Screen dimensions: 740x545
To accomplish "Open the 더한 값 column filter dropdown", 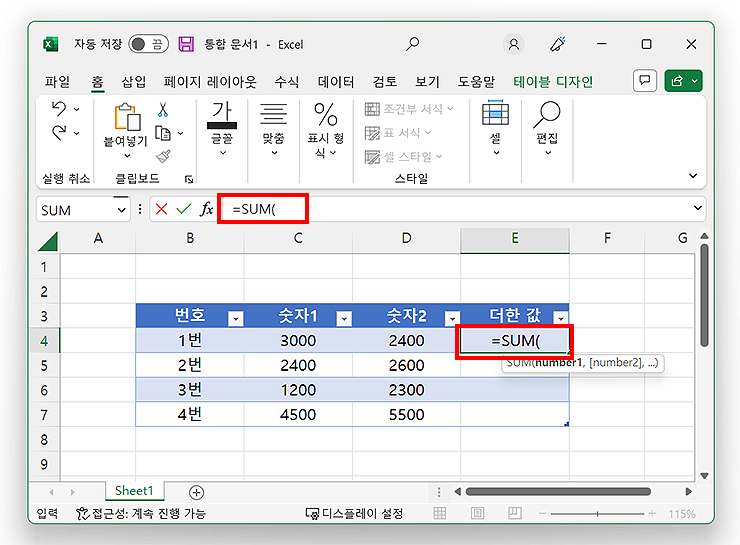I will click(x=561, y=319).
